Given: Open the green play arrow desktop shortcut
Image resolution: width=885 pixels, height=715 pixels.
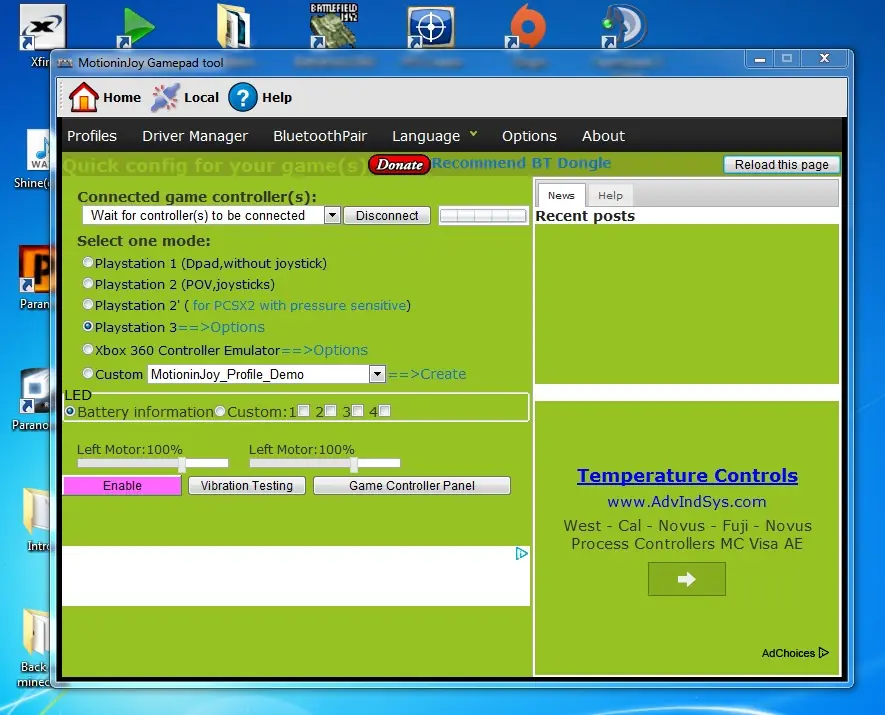Looking at the screenshot, I should [x=136, y=27].
